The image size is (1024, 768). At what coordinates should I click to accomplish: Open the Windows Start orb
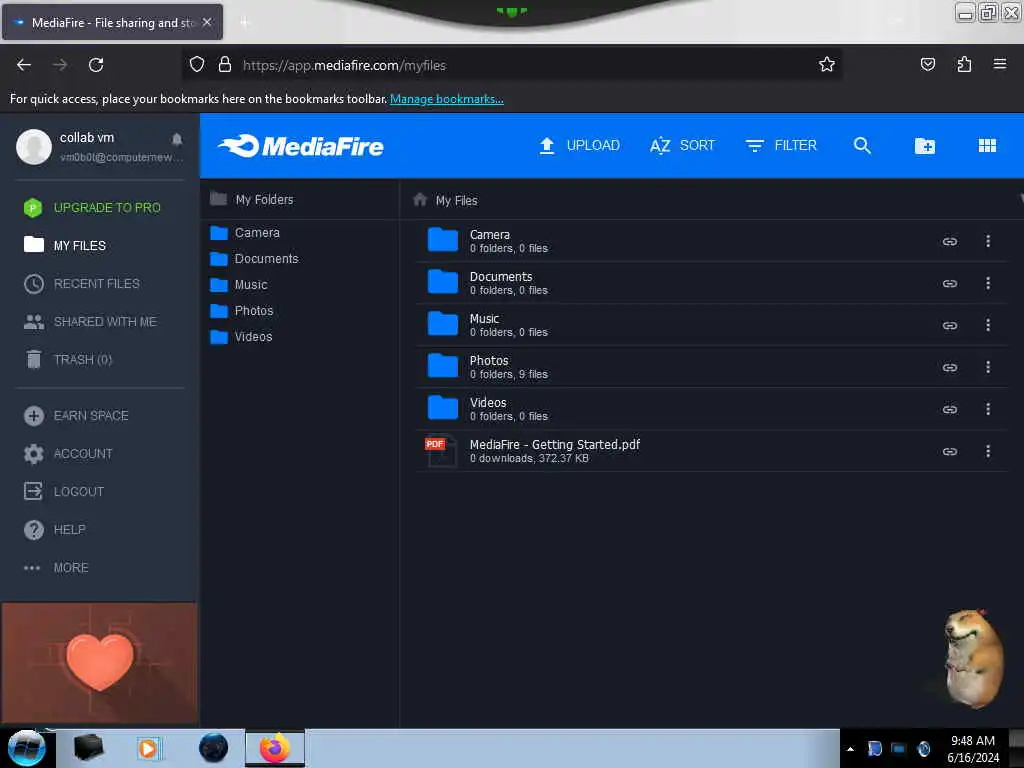(26, 748)
